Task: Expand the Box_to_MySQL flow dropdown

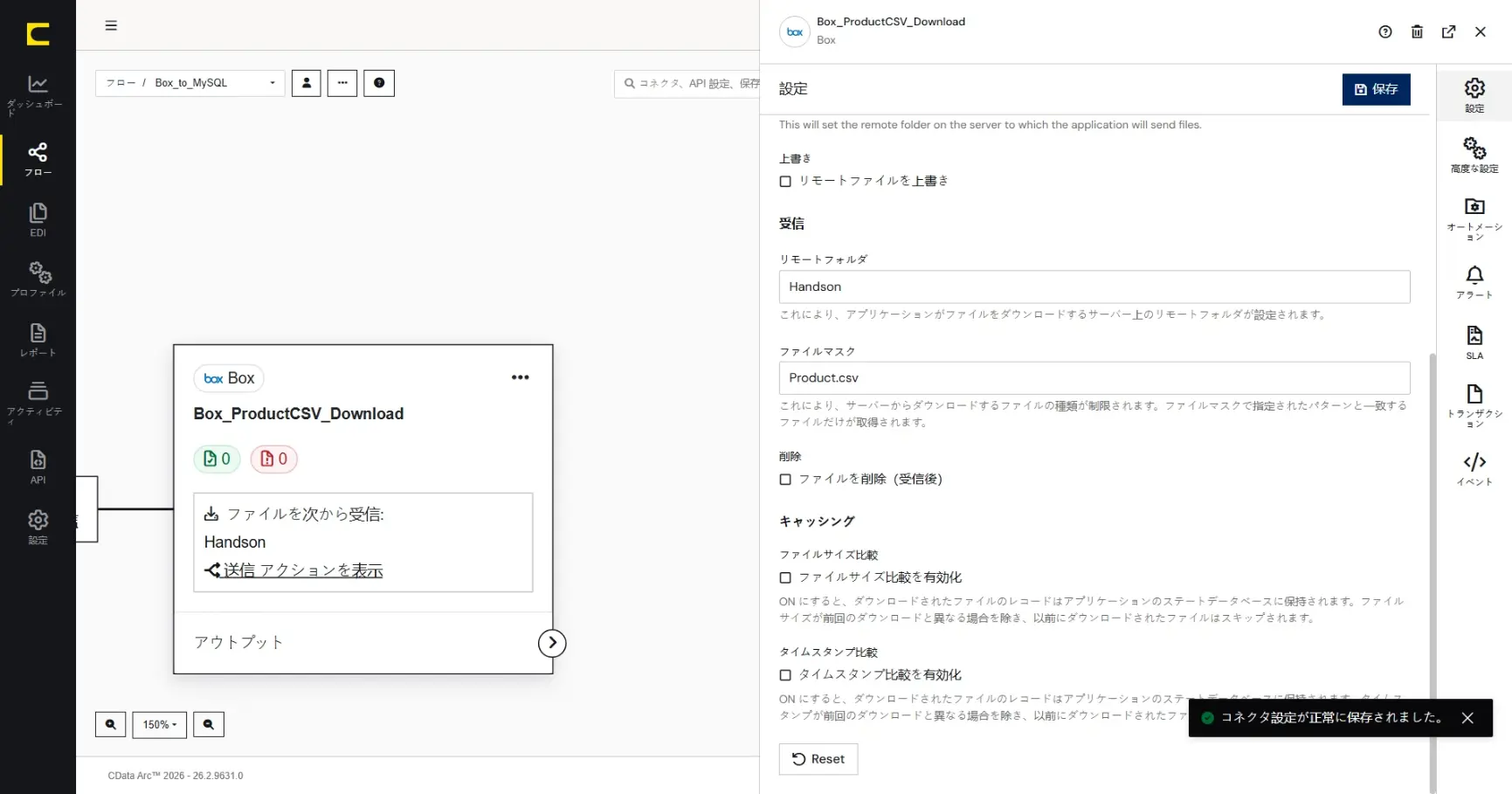Action: point(190,83)
